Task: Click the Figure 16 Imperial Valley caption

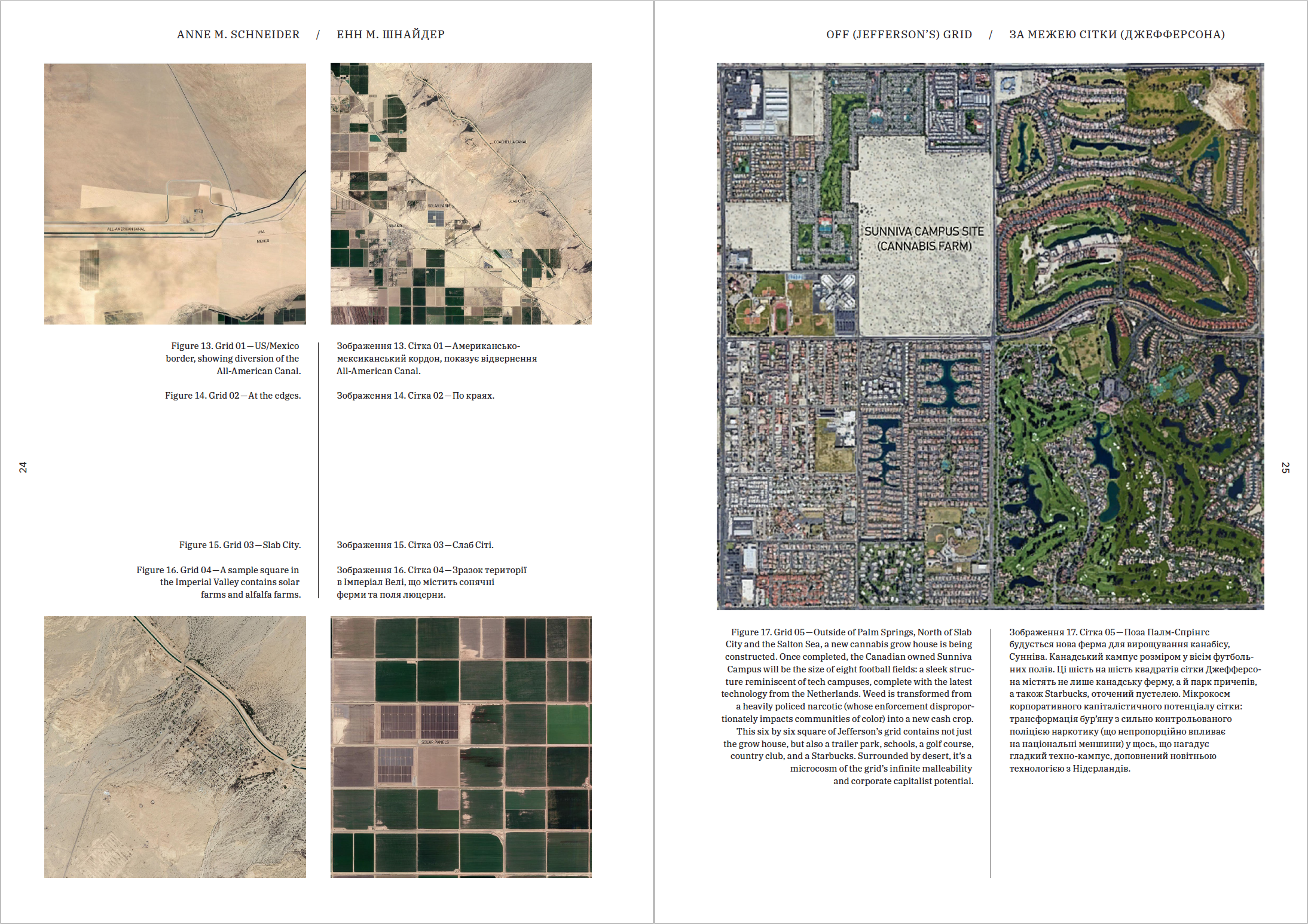Action: pyautogui.click(x=219, y=582)
